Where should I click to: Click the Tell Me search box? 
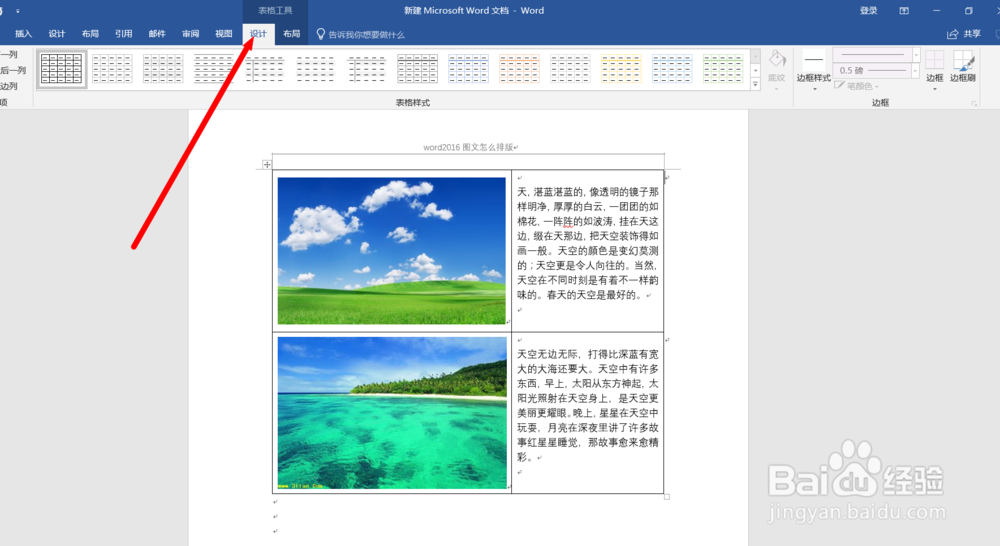point(360,34)
